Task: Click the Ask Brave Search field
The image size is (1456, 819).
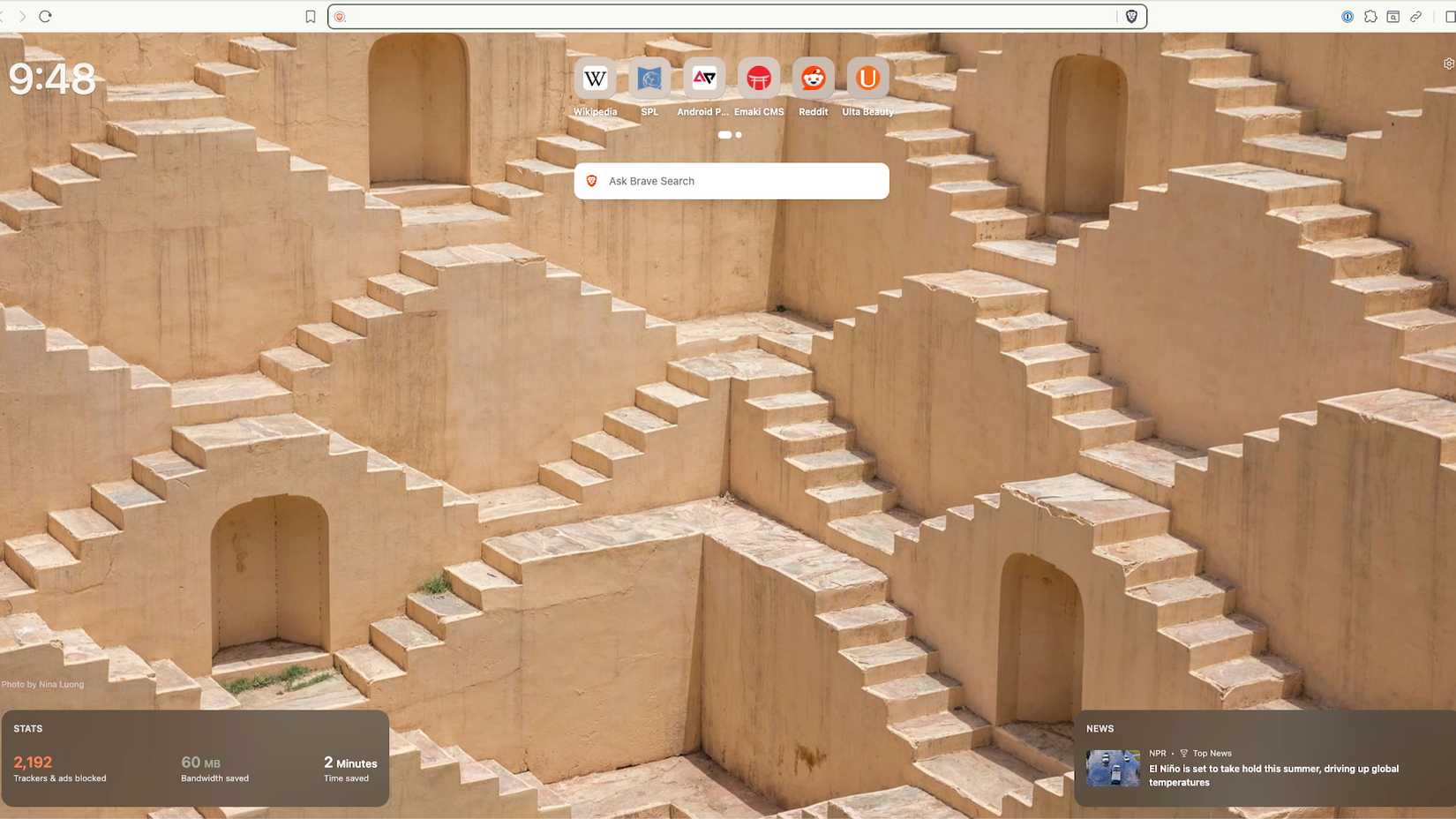Action: (731, 181)
